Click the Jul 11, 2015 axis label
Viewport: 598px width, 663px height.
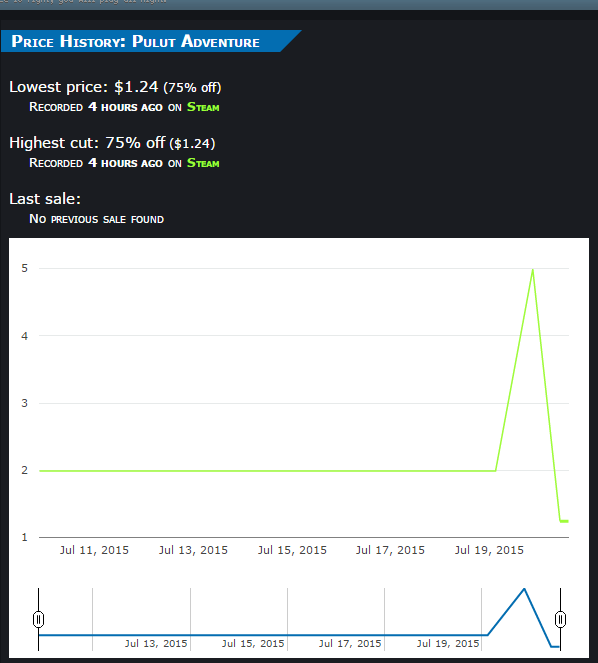pyautogui.click(x=94, y=550)
